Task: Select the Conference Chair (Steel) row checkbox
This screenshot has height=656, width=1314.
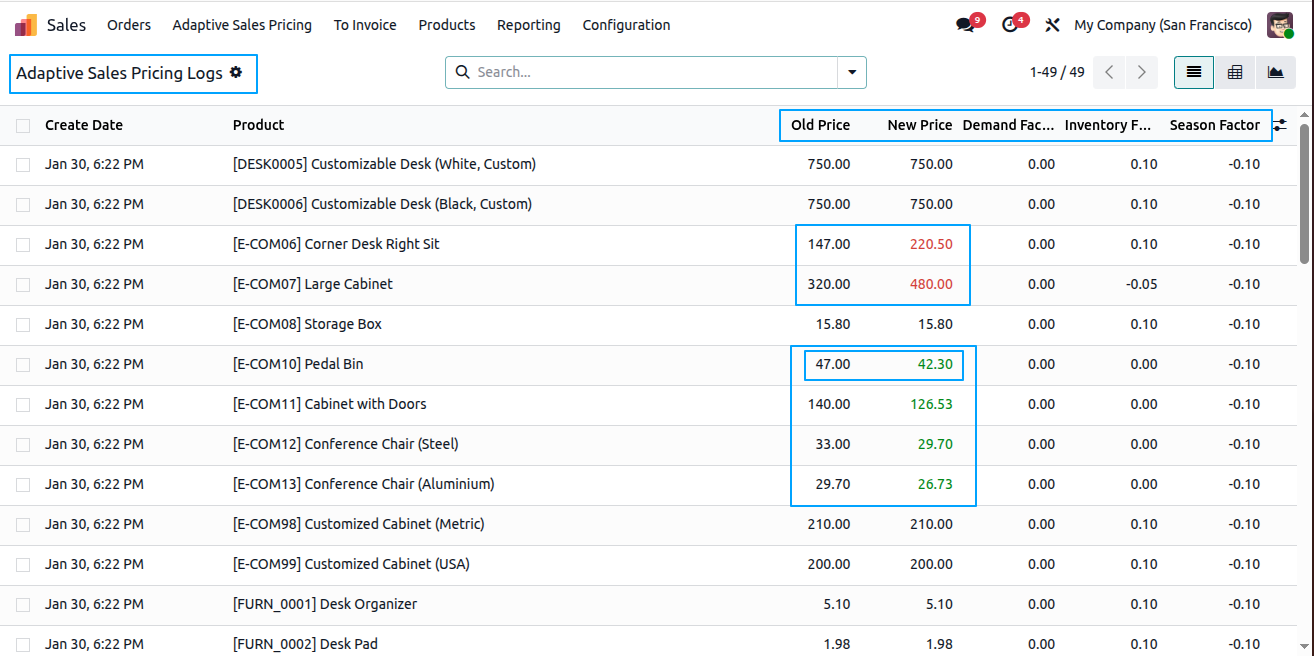Action: coord(23,445)
